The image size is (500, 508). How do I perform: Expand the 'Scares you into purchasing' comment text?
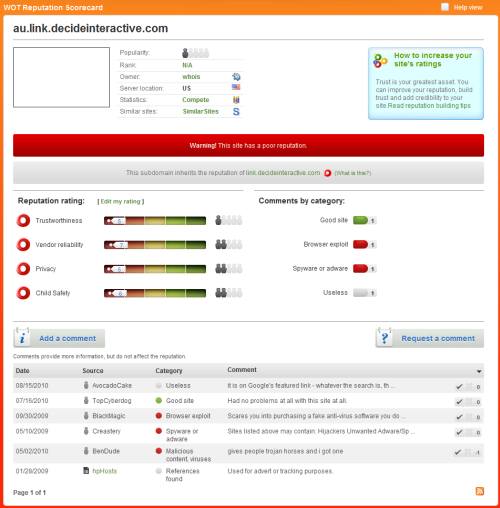(316, 416)
